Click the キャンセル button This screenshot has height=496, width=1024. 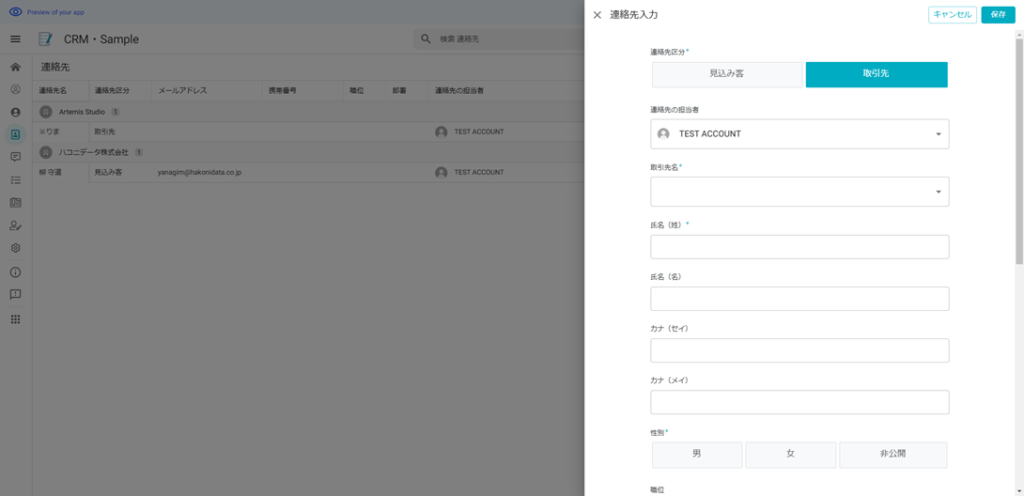(x=952, y=15)
